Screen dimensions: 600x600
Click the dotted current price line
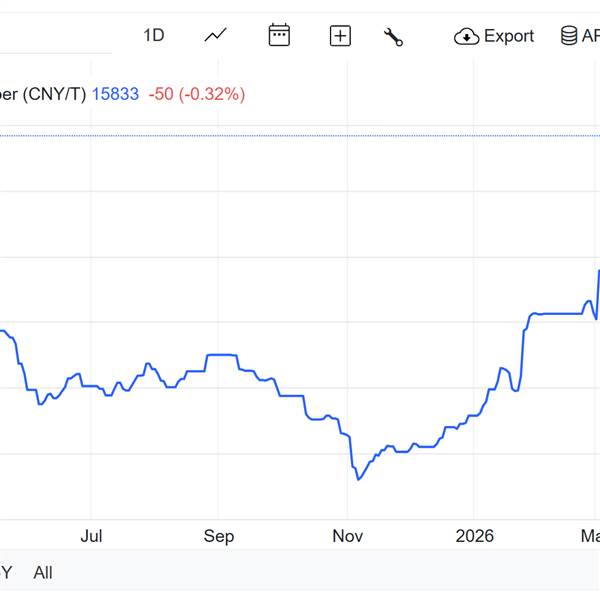tap(300, 135)
